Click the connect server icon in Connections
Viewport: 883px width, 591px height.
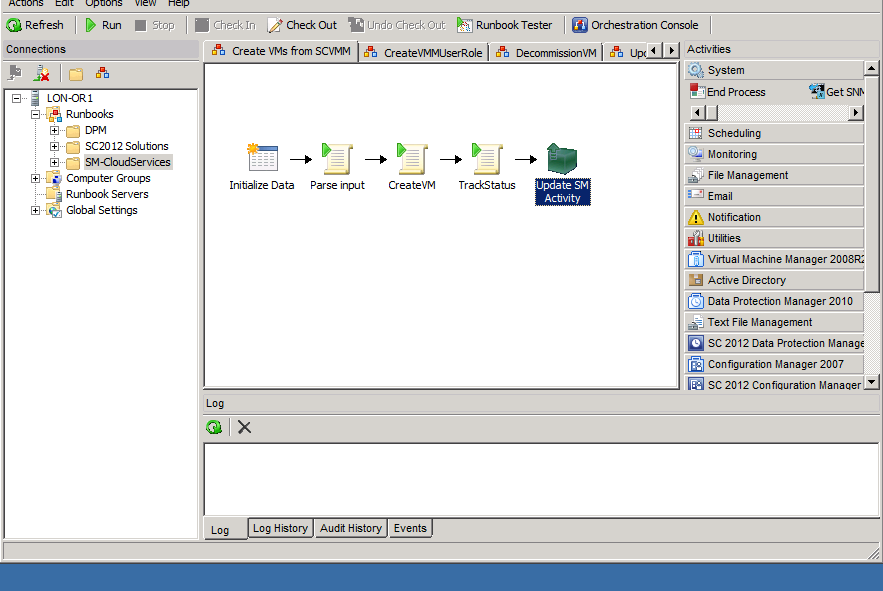tap(15, 73)
